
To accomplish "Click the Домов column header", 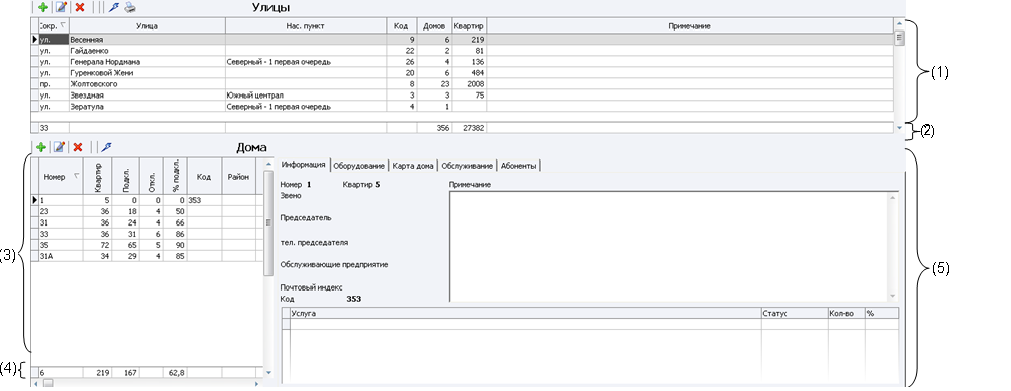I will (x=433, y=25).
